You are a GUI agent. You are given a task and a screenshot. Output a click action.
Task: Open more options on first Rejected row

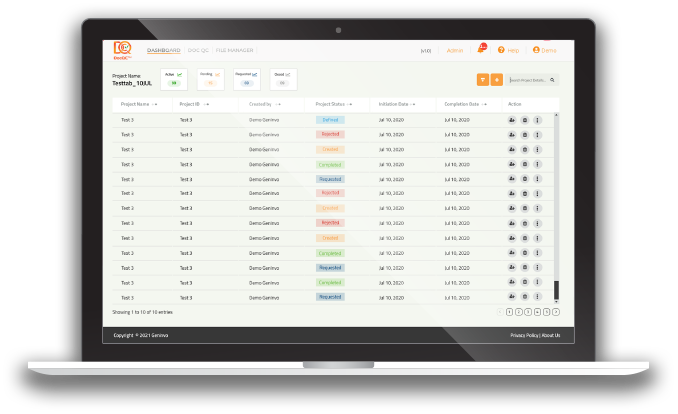click(x=537, y=135)
